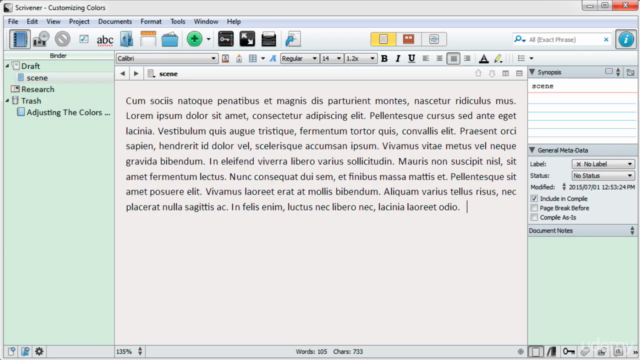This screenshot has width=640, height=360.
Task: Collapse the General Meta-Data section
Action: tap(532, 150)
